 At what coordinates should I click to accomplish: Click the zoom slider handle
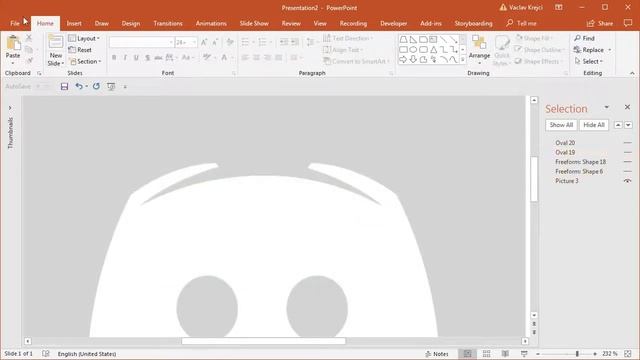(577, 354)
